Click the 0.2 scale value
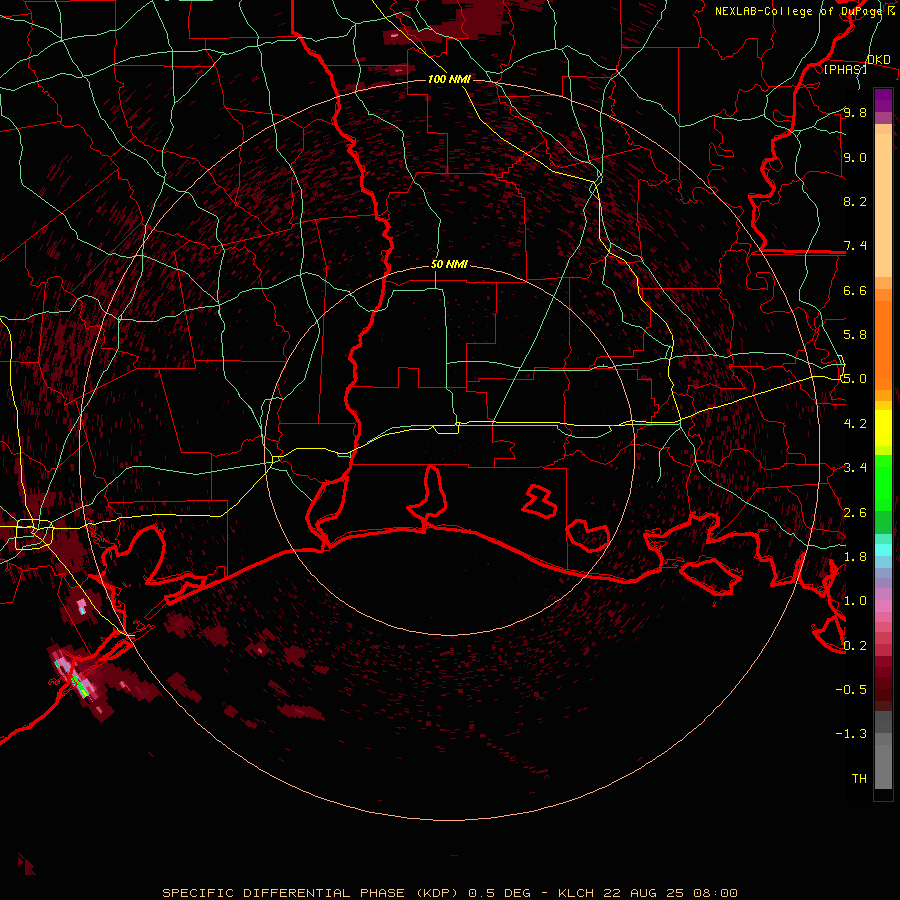900x900 pixels. point(855,646)
